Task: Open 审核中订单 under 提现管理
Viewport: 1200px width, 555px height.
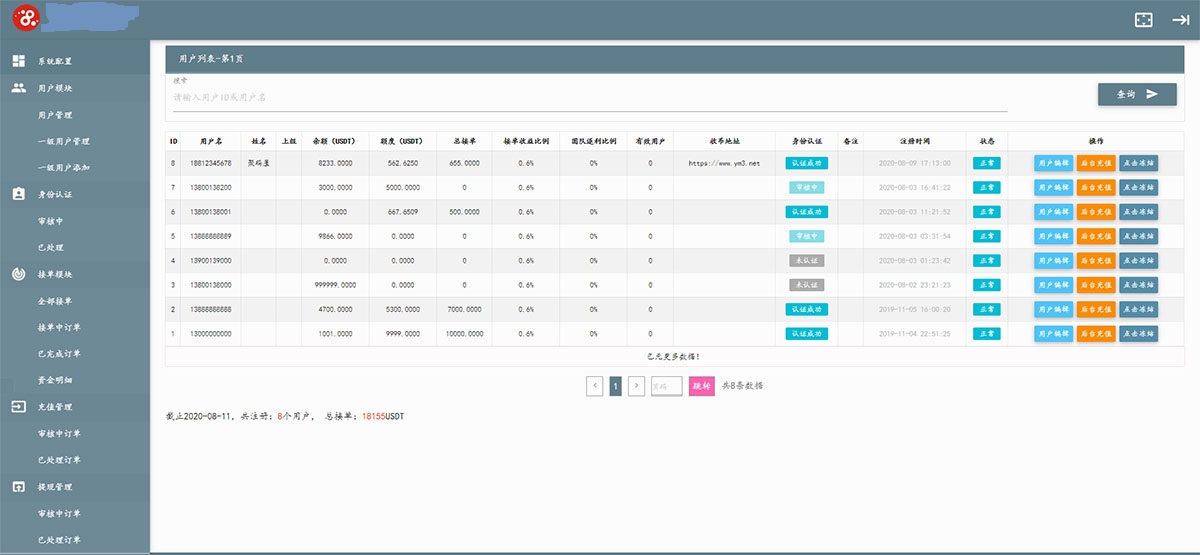Action: pyautogui.click(x=59, y=514)
